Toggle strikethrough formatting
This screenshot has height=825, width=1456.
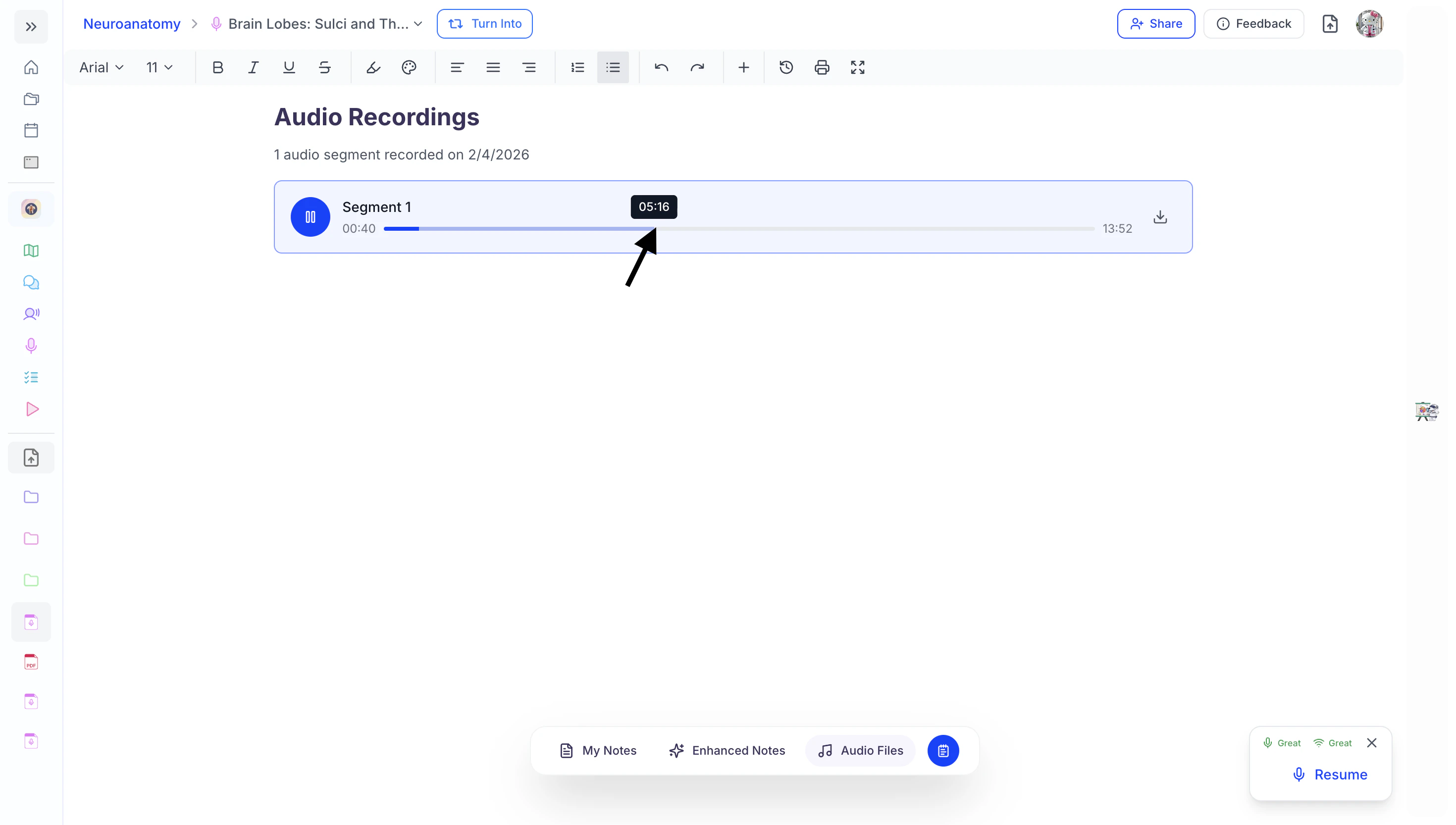(324, 67)
